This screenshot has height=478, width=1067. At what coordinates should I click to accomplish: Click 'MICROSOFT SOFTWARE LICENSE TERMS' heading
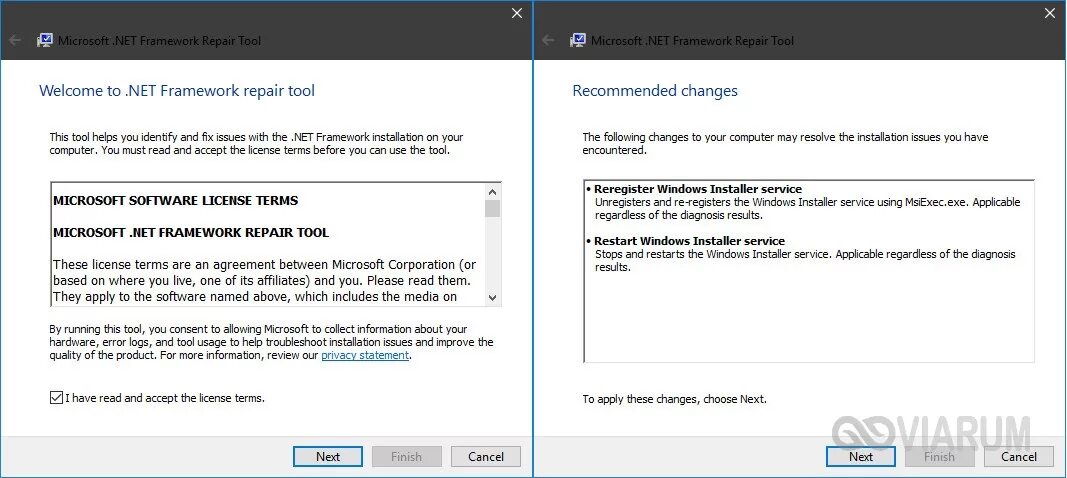click(x=176, y=201)
